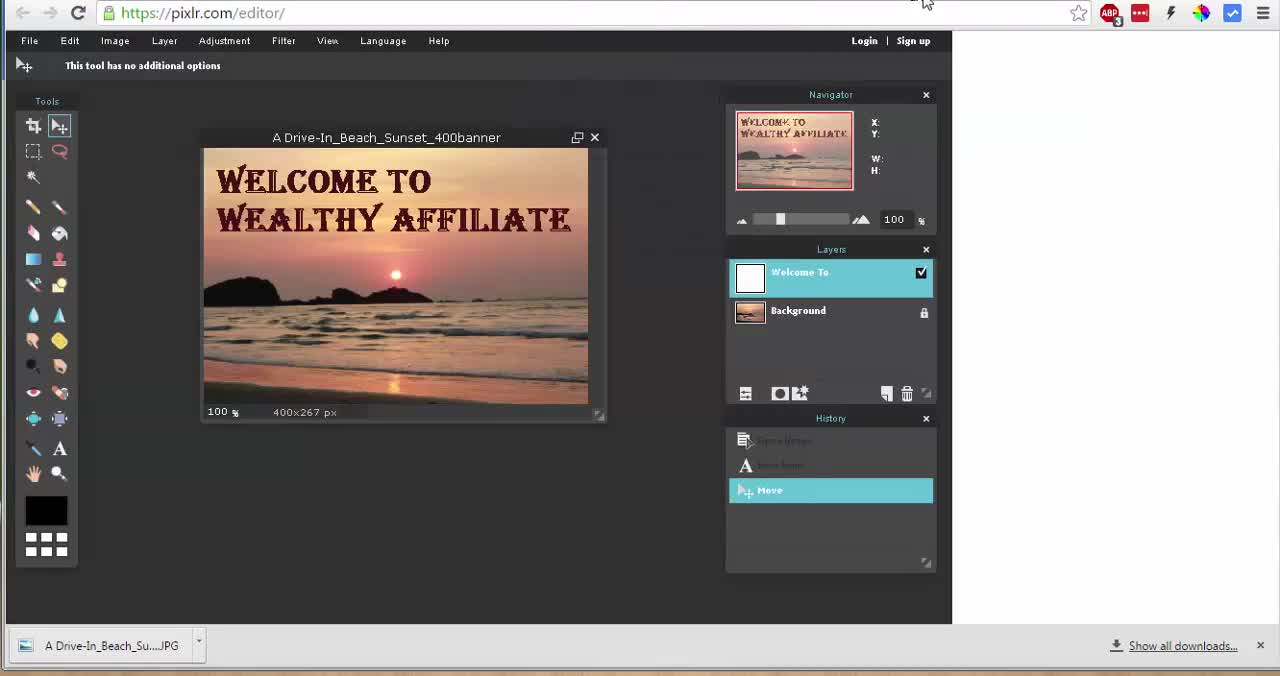
Task: Select the Sharpen tool
Action: tap(59, 315)
